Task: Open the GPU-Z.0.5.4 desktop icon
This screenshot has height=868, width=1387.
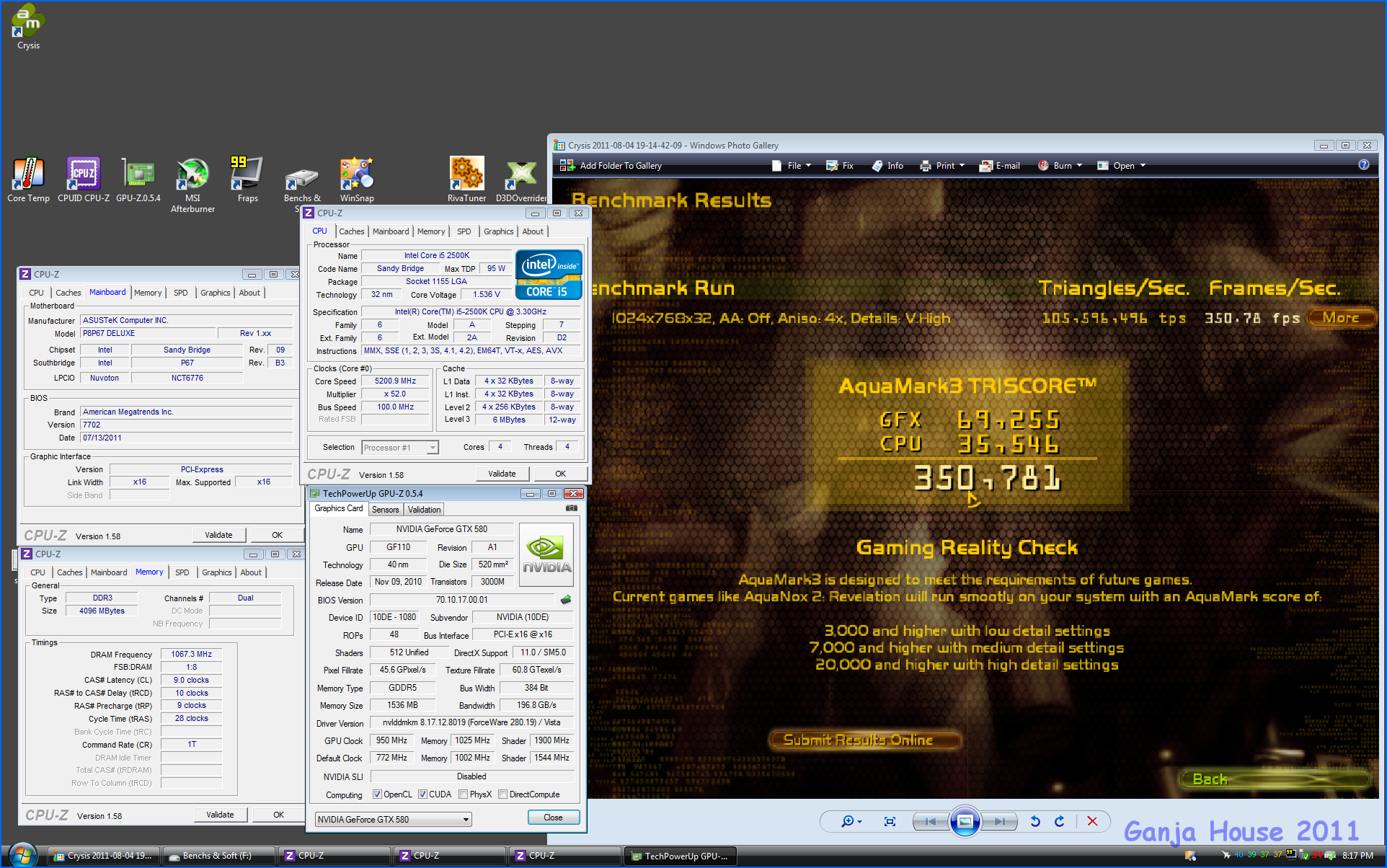Action: click(x=138, y=180)
